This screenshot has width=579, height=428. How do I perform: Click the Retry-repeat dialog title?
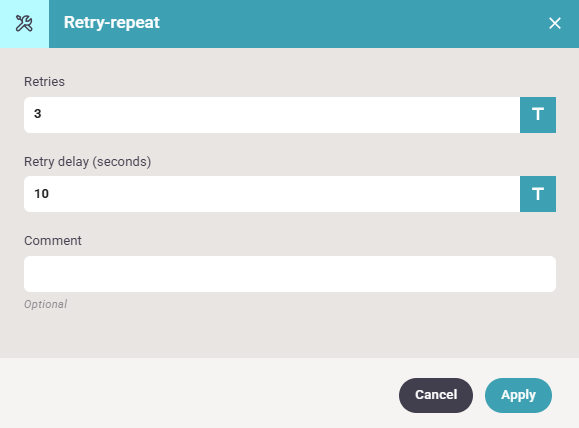(112, 23)
